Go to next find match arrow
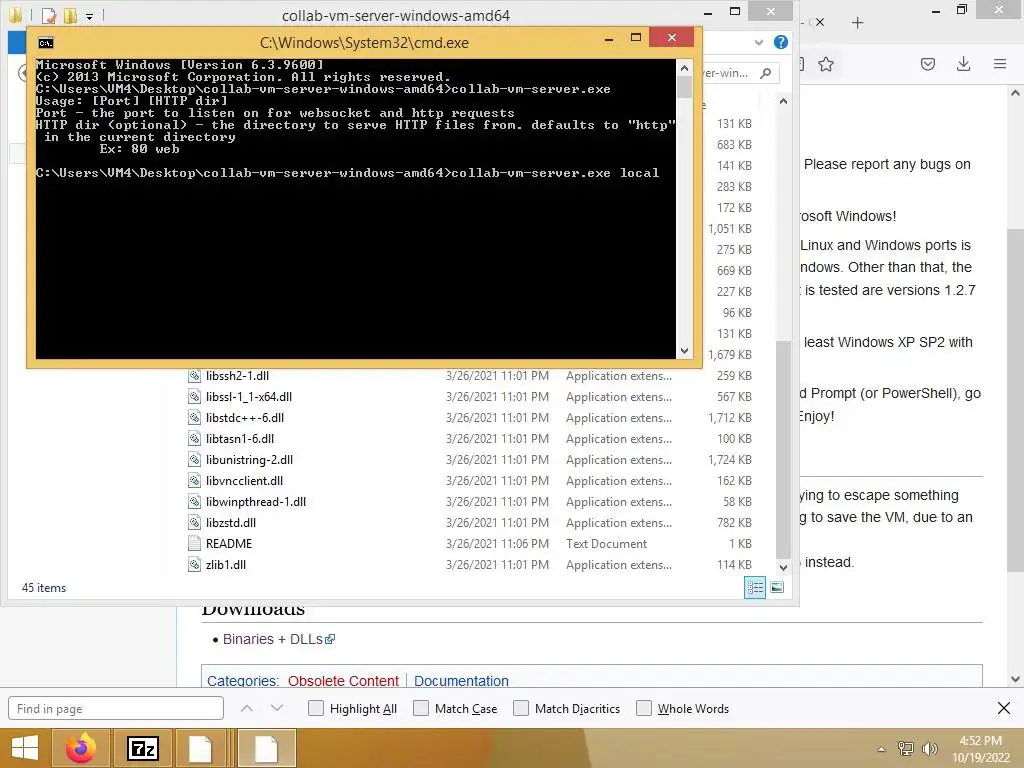Image resolution: width=1024 pixels, height=768 pixels. click(277, 708)
